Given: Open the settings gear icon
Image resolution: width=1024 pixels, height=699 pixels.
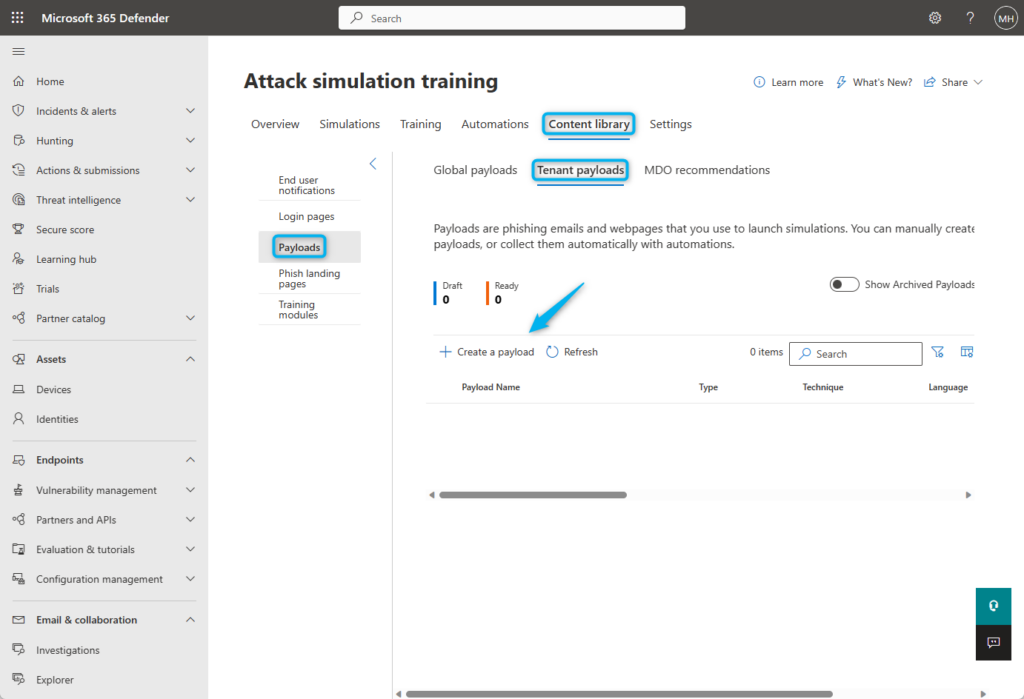Looking at the screenshot, I should tap(934, 17).
